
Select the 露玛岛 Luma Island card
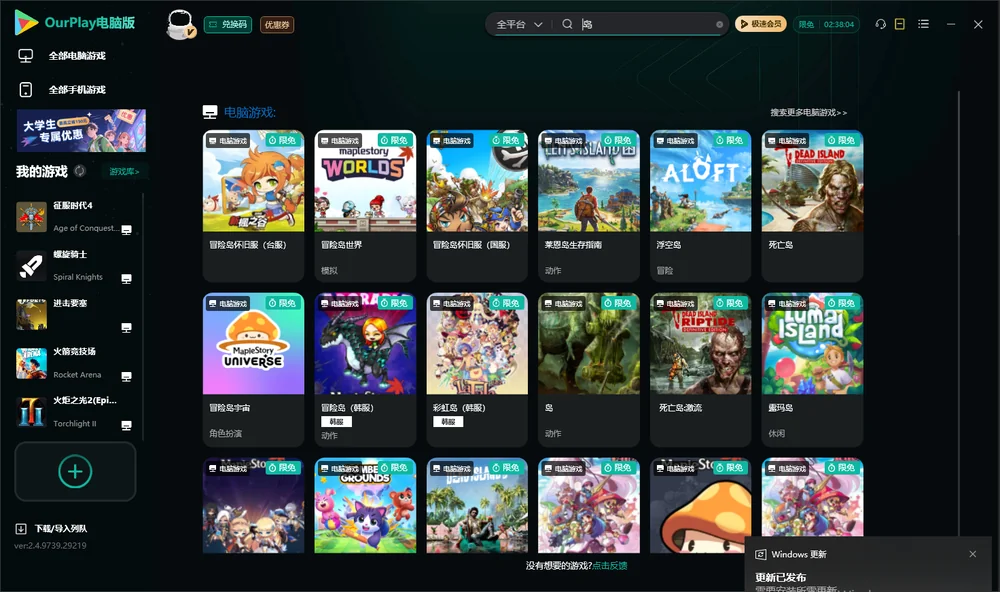812,369
